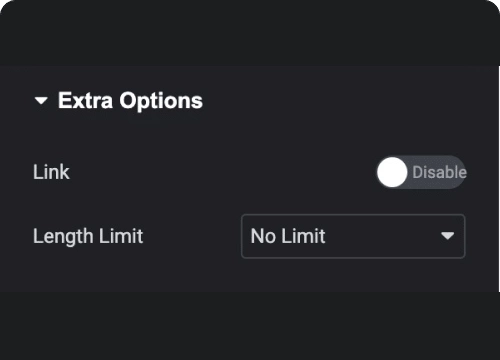The height and width of the screenshot is (360, 500).
Task: Open the Length Limit dropdown
Action: [x=353, y=236]
